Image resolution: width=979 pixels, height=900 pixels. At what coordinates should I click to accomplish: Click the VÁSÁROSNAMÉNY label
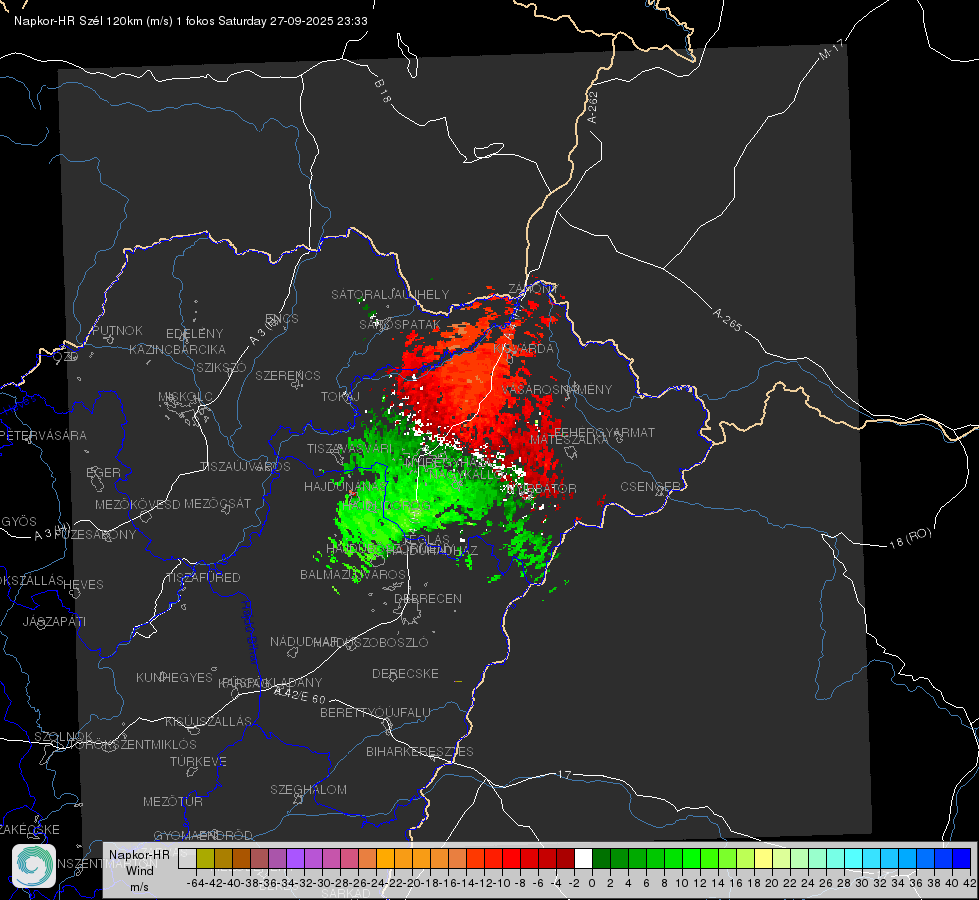pyautogui.click(x=558, y=389)
